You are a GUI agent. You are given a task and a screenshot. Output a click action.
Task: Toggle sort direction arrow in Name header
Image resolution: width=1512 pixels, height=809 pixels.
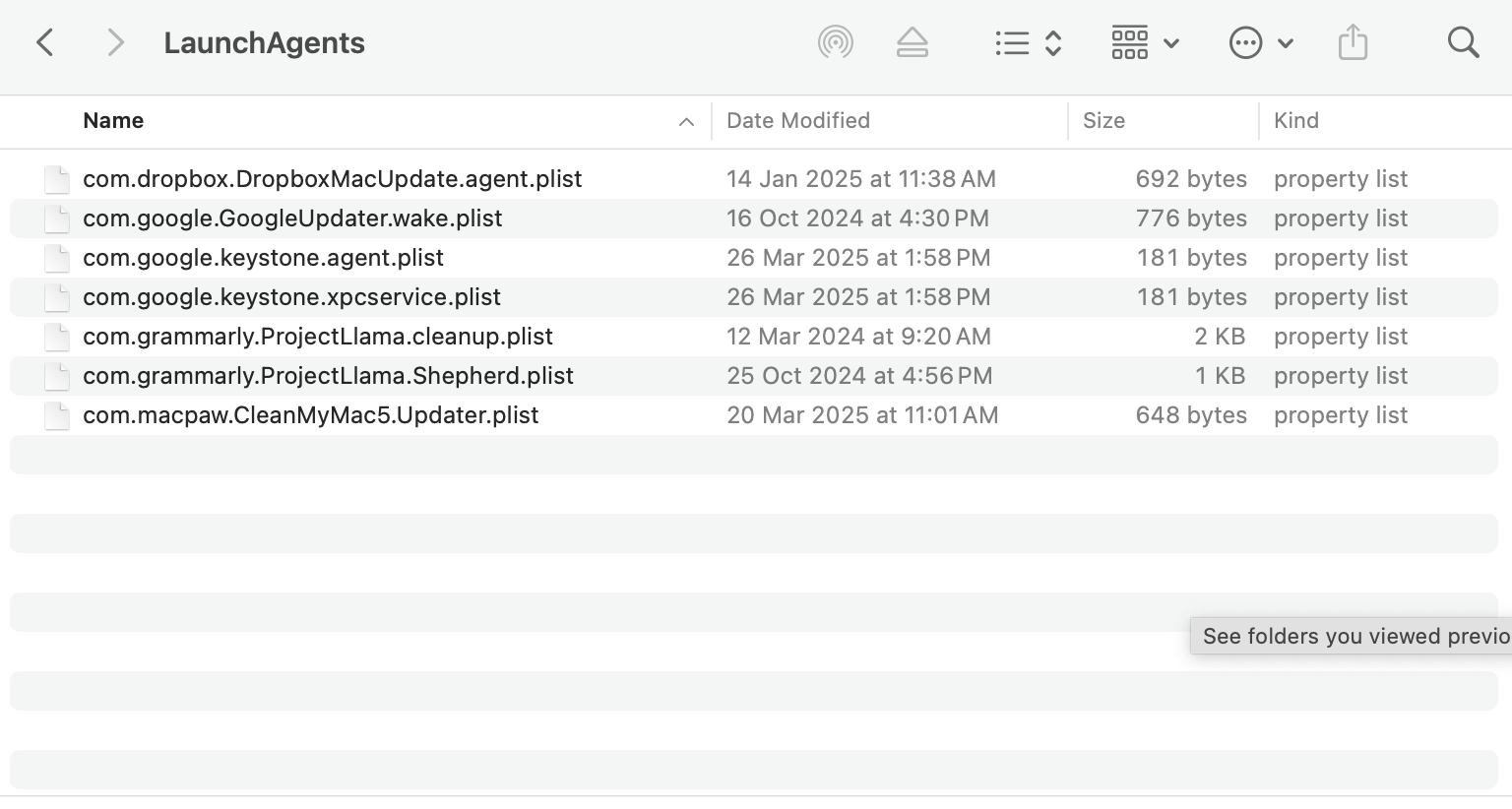[x=686, y=122]
